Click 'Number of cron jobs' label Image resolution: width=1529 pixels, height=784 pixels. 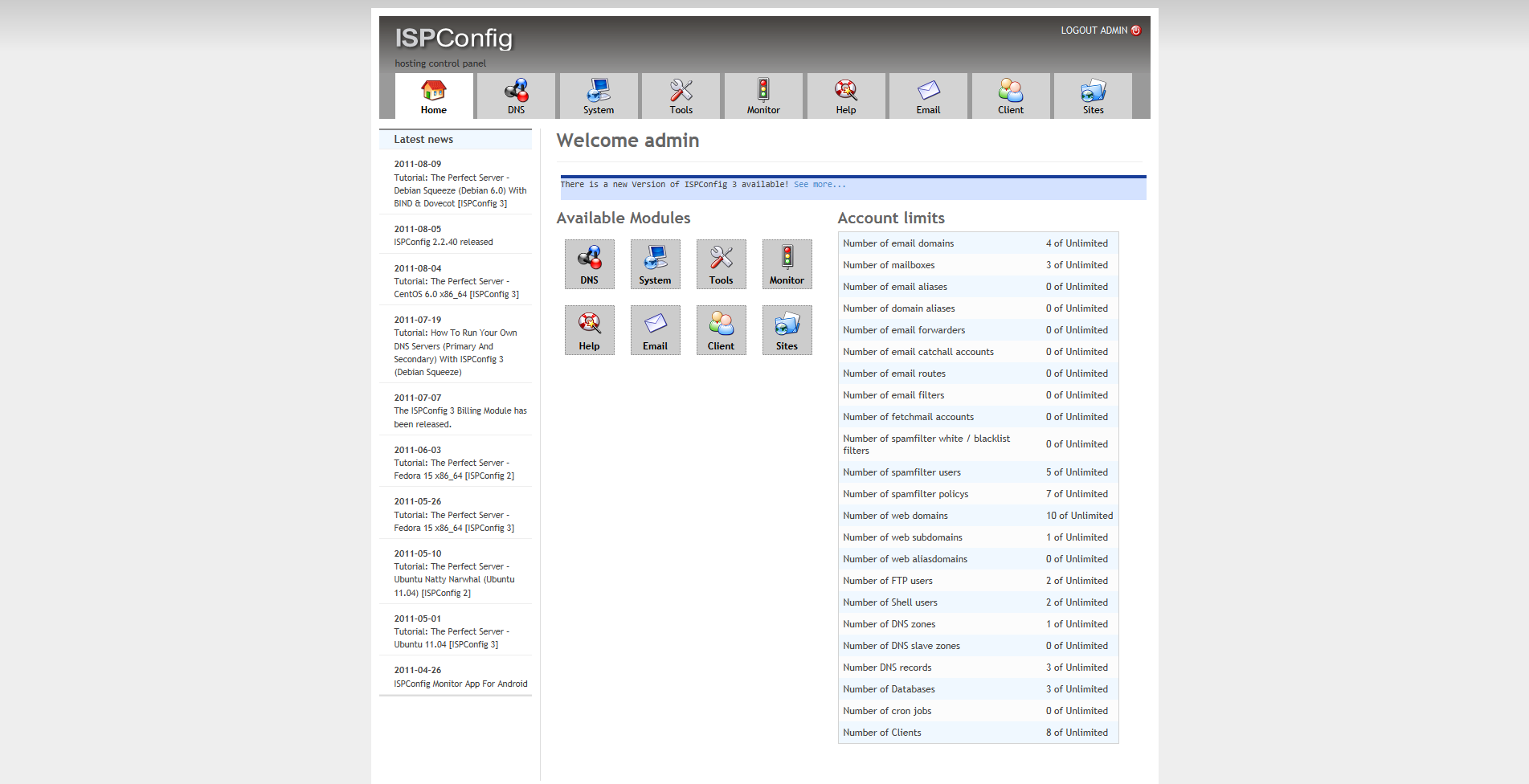coord(887,711)
